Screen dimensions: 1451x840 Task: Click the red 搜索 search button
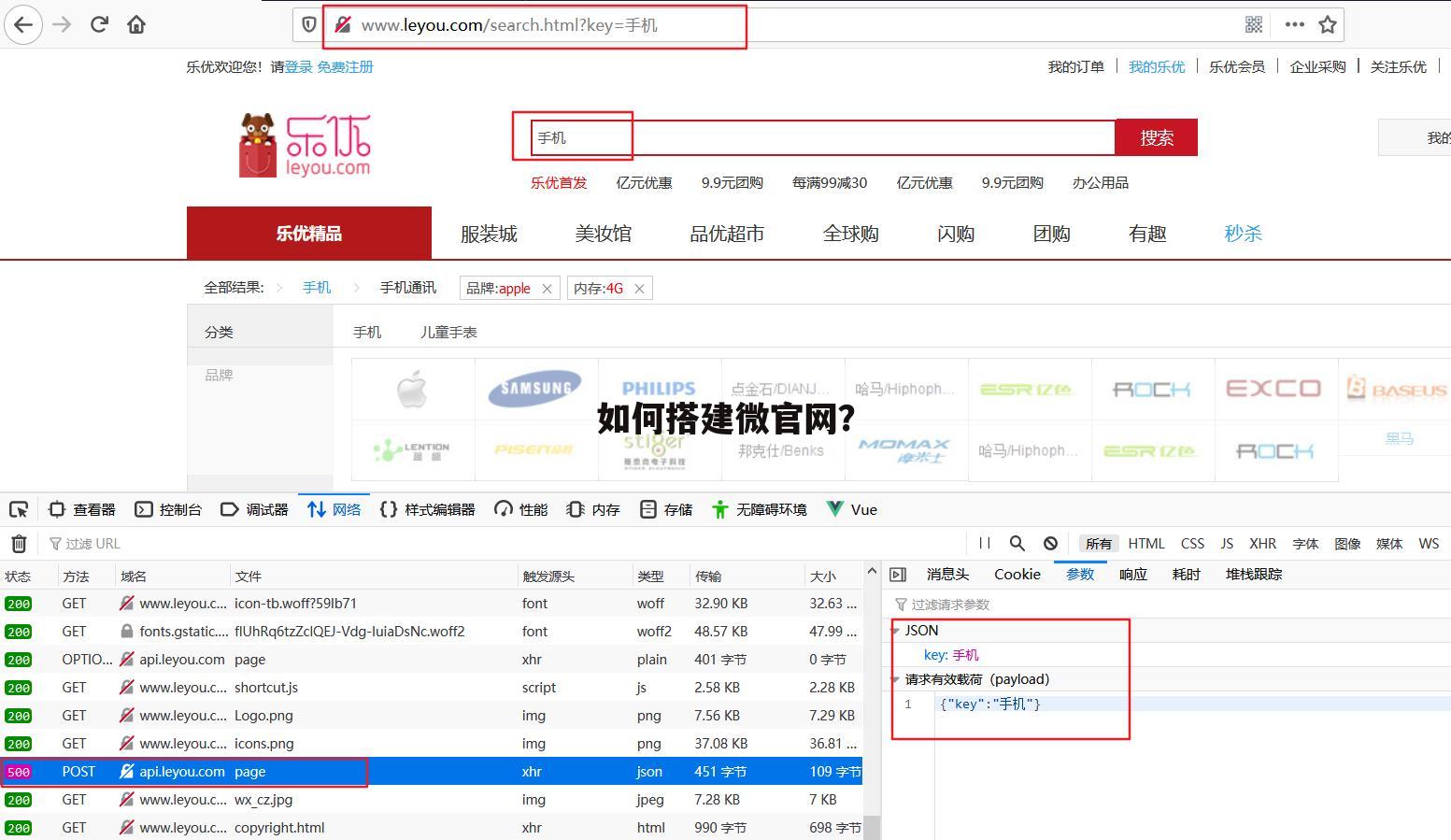pyautogui.click(x=1156, y=136)
